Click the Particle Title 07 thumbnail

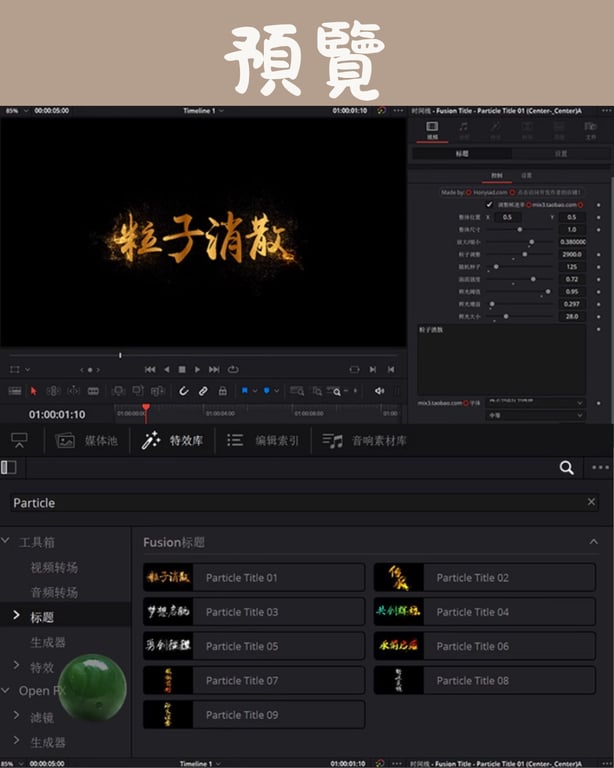click(168, 680)
